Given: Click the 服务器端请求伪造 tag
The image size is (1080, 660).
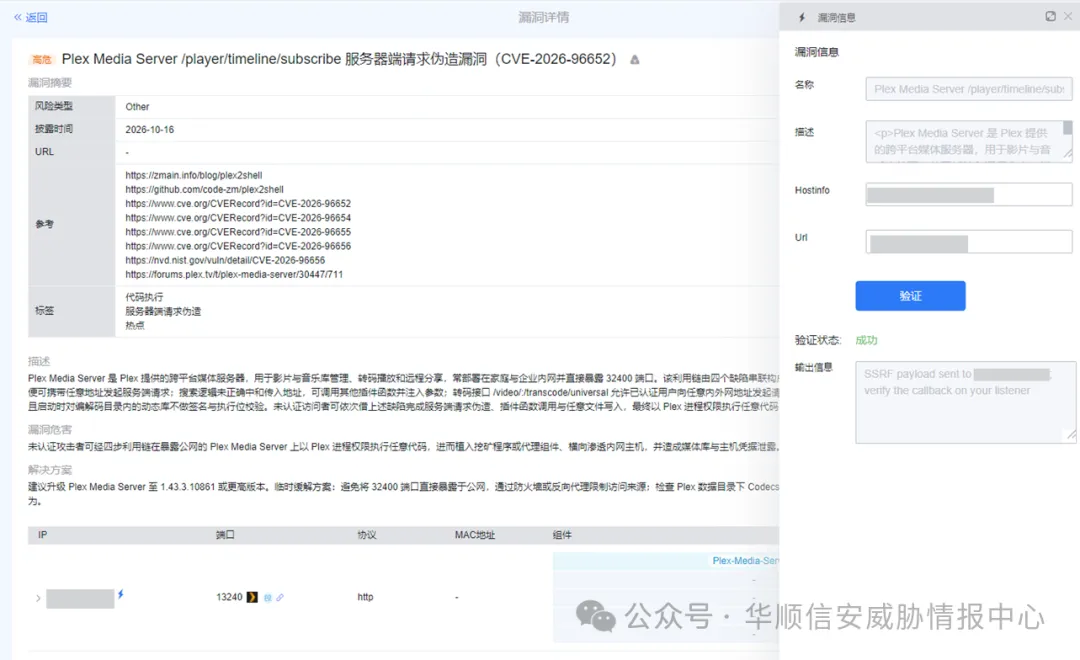Looking at the screenshot, I should click(x=163, y=311).
